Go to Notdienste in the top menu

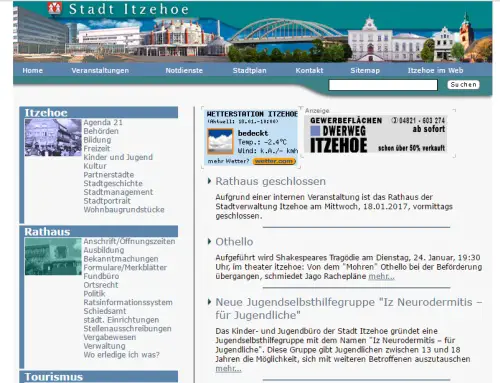pyautogui.click(x=184, y=71)
